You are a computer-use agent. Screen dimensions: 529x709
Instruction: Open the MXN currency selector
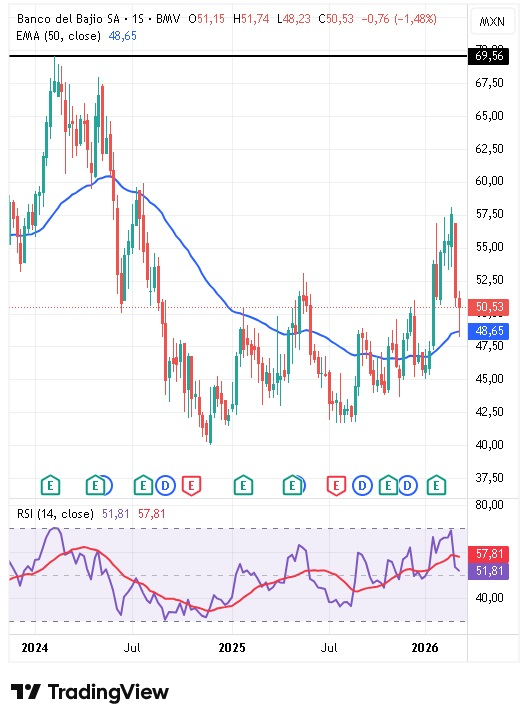[x=492, y=21]
